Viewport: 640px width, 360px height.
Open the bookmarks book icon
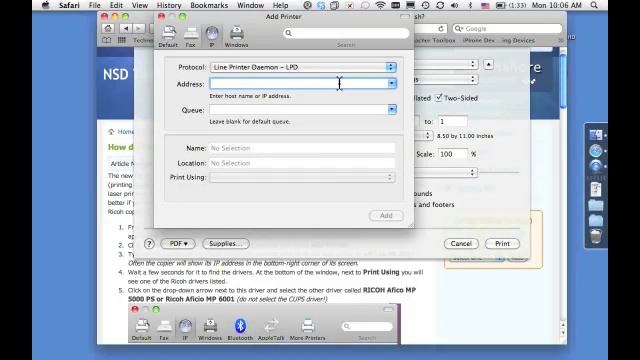tap(107, 40)
